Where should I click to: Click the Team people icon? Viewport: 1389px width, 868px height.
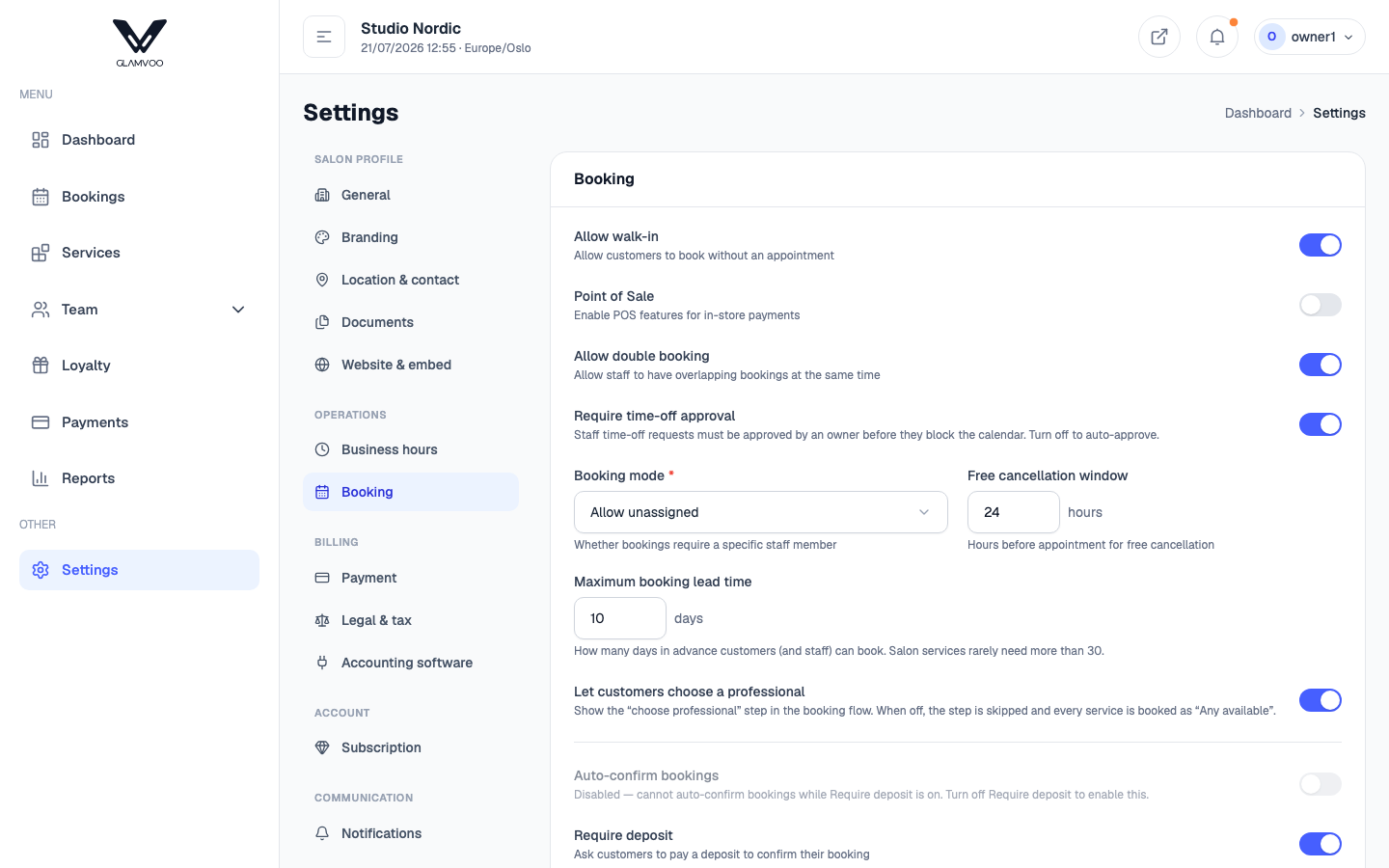41,310
